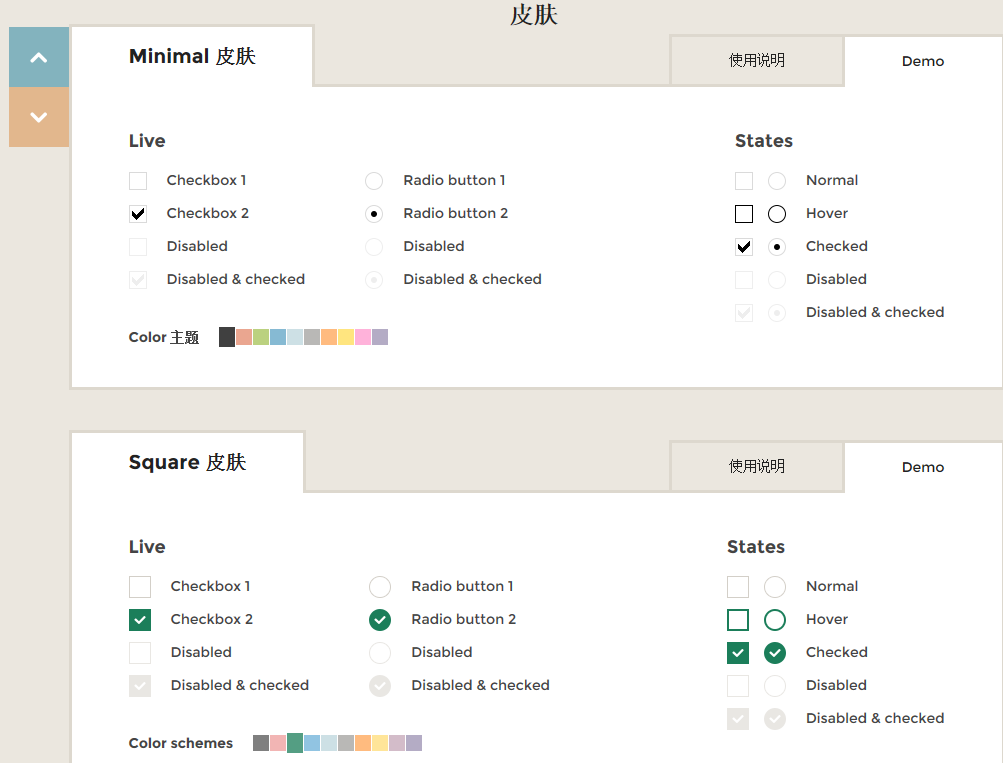Click Square States Hover green-outlined radio
The height and width of the screenshot is (763, 1003).
[x=775, y=620]
